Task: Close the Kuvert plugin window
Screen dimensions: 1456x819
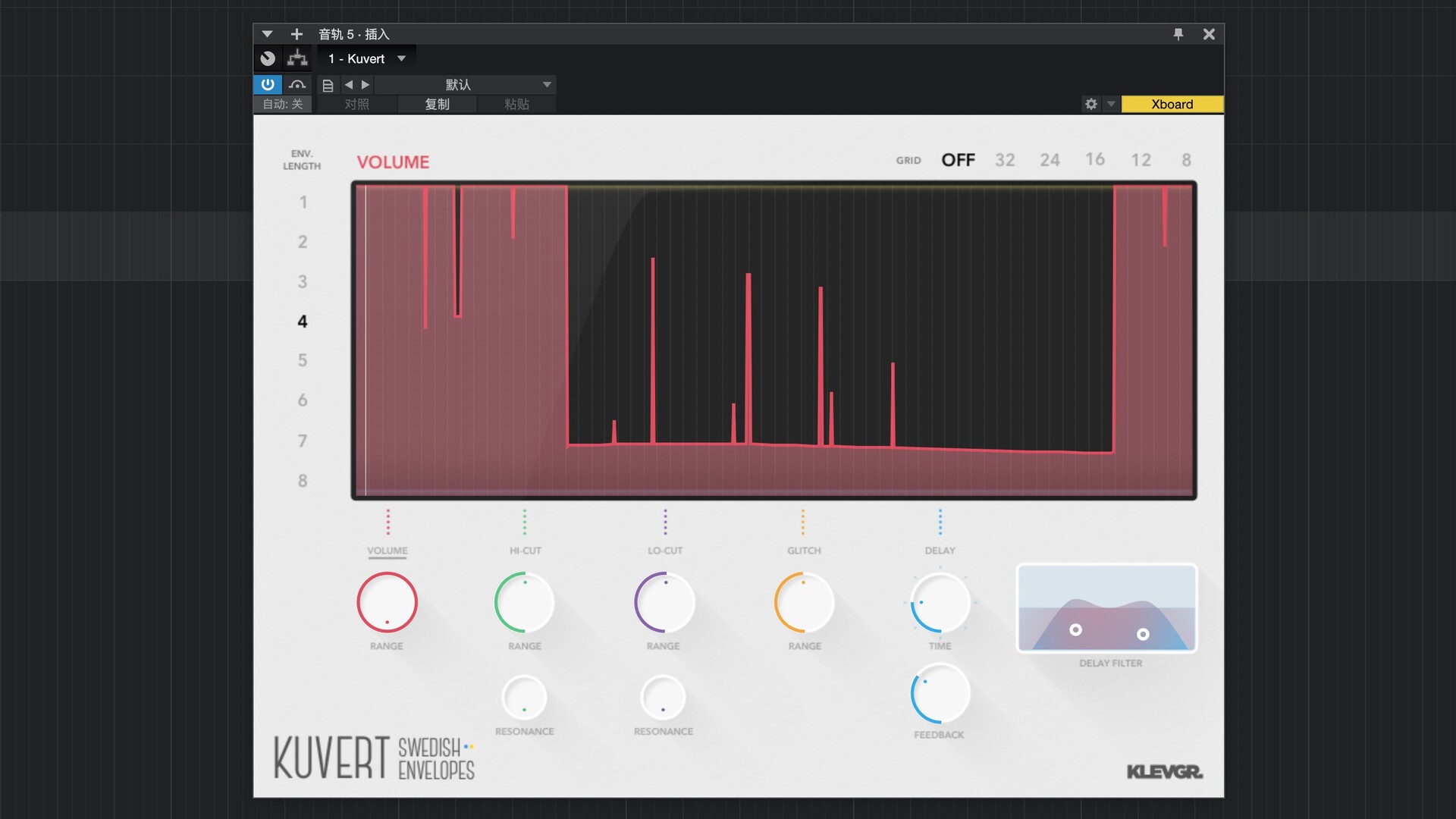Action: tap(1209, 34)
